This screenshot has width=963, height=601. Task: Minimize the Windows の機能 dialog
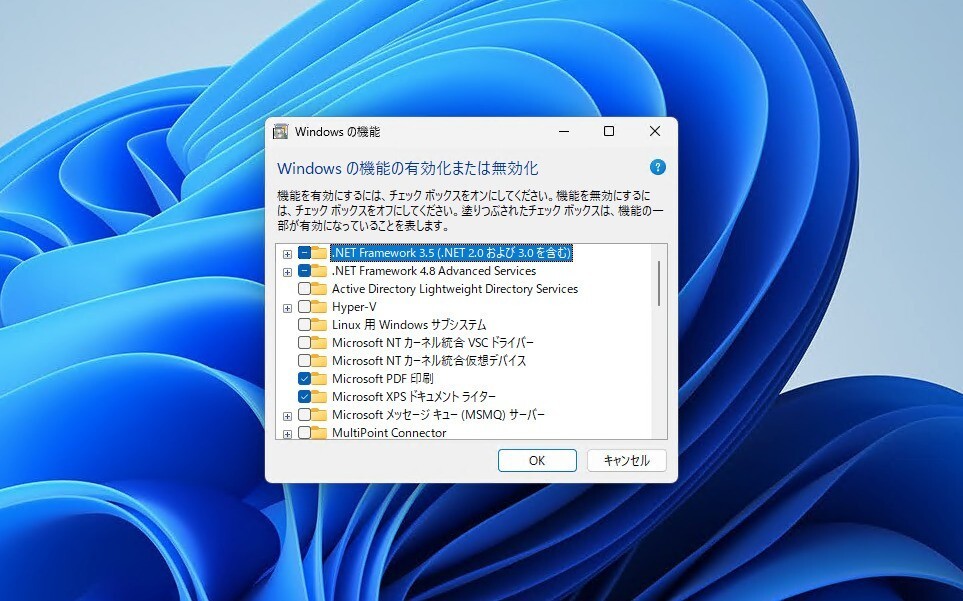tap(564, 131)
